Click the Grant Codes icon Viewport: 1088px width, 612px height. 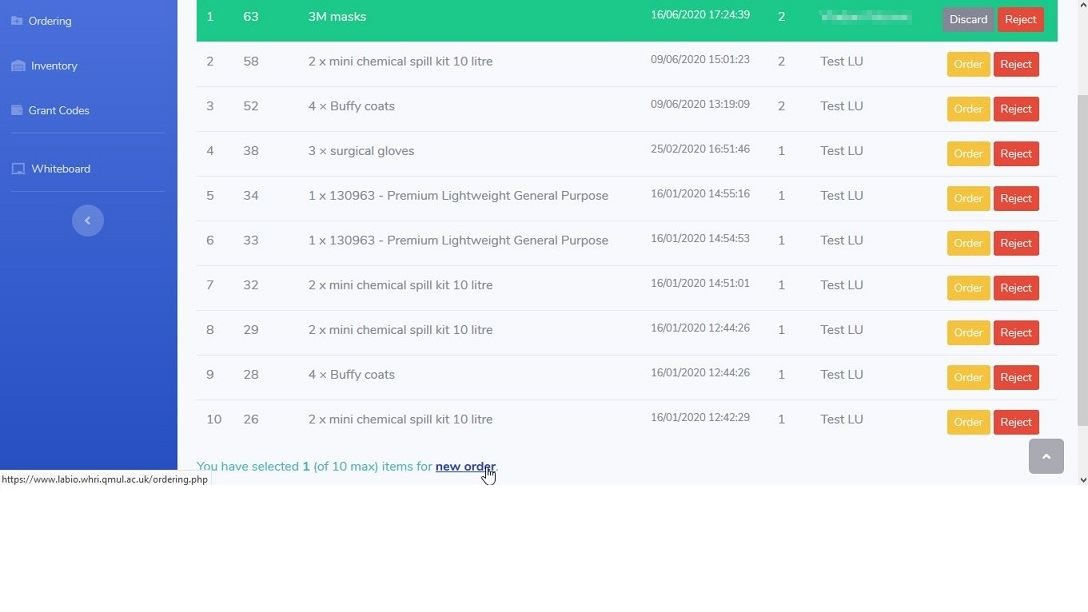pyautogui.click(x=17, y=110)
